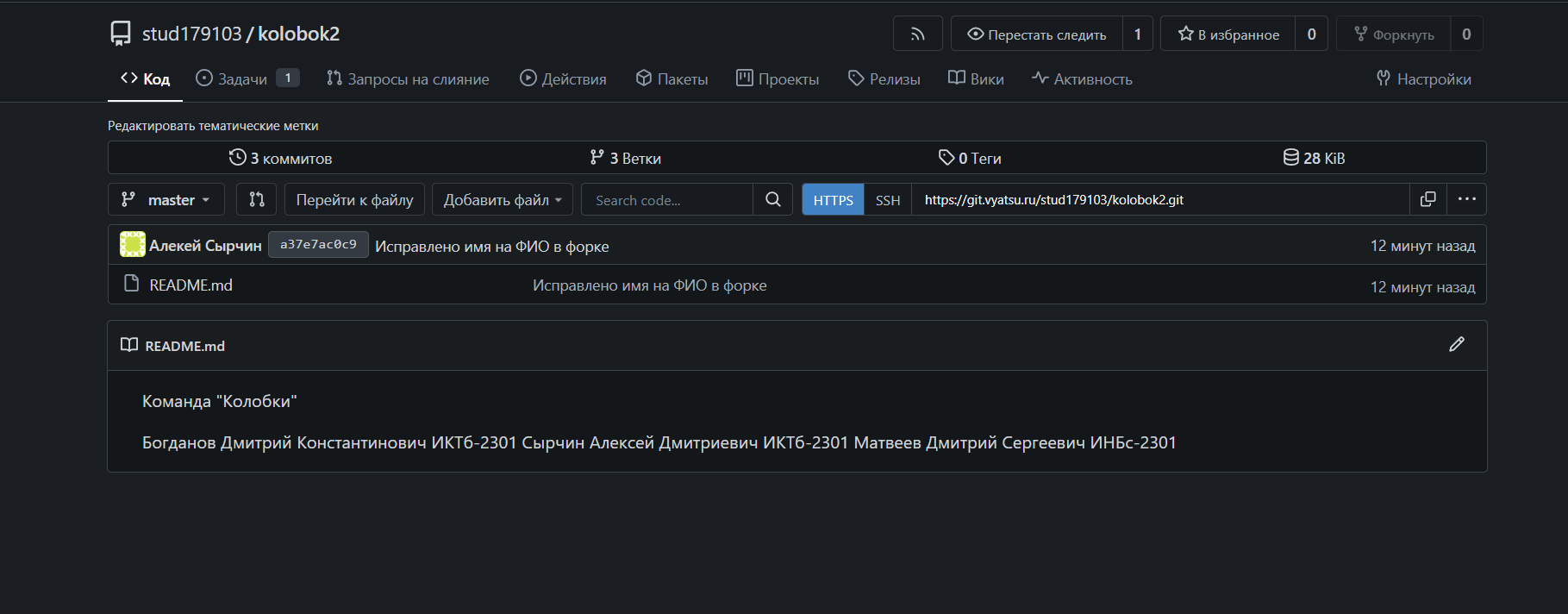Switch clone URL to SSH
Image resolution: width=1568 pixels, height=614 pixels.
pos(887,200)
